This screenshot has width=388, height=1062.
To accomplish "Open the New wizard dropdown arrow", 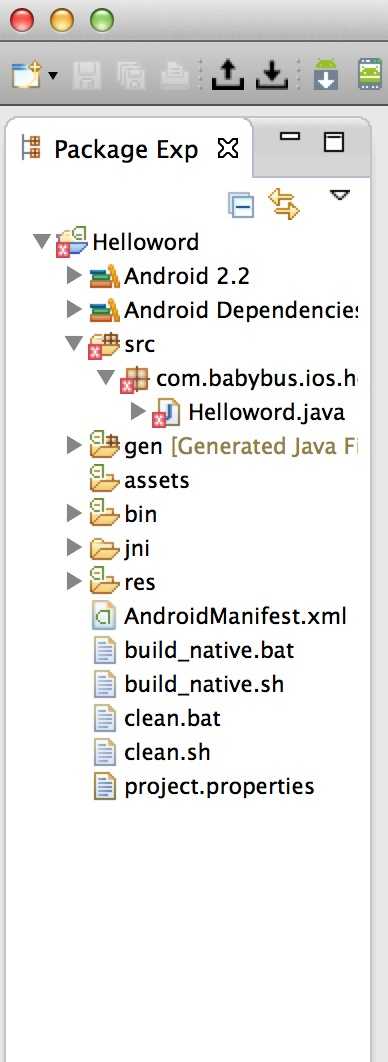I will click(x=52, y=75).
